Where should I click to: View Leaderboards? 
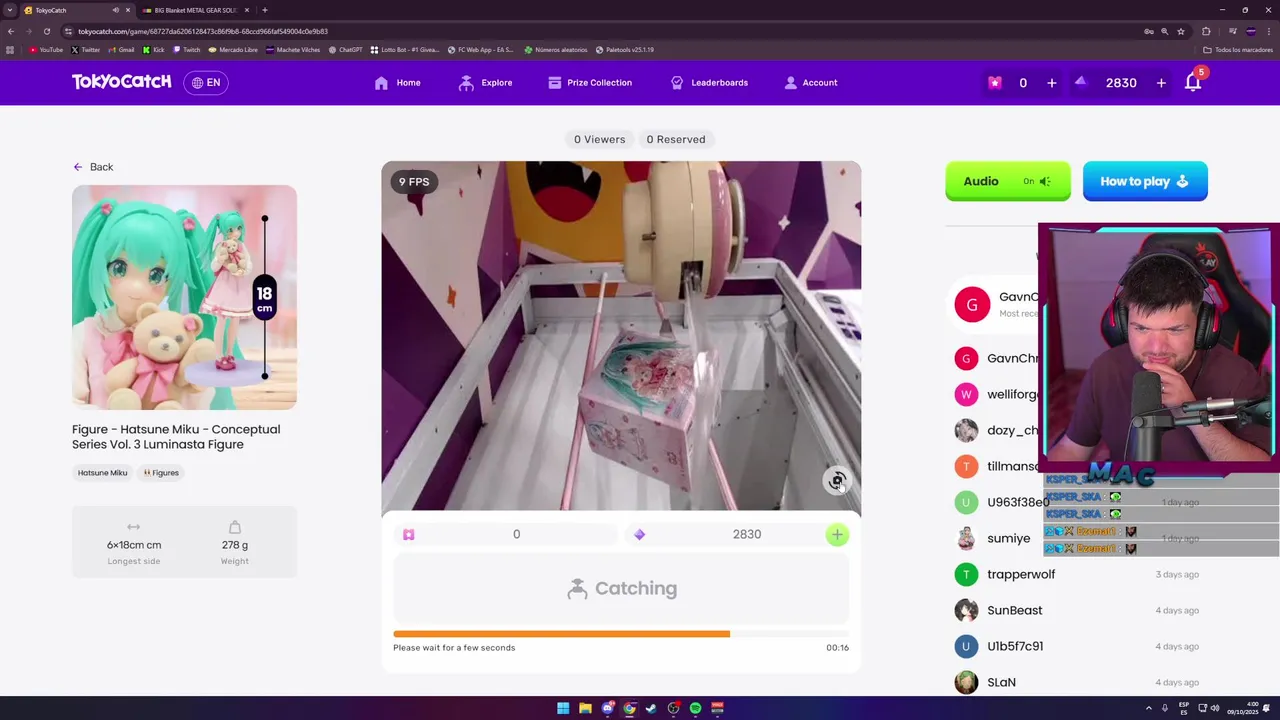point(709,83)
